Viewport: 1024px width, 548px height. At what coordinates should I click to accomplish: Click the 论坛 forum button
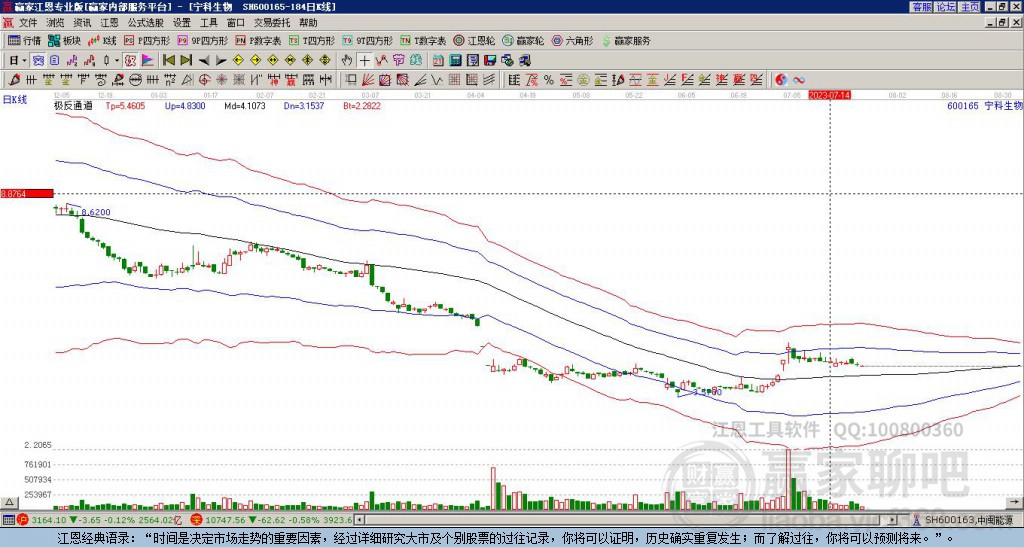point(946,7)
